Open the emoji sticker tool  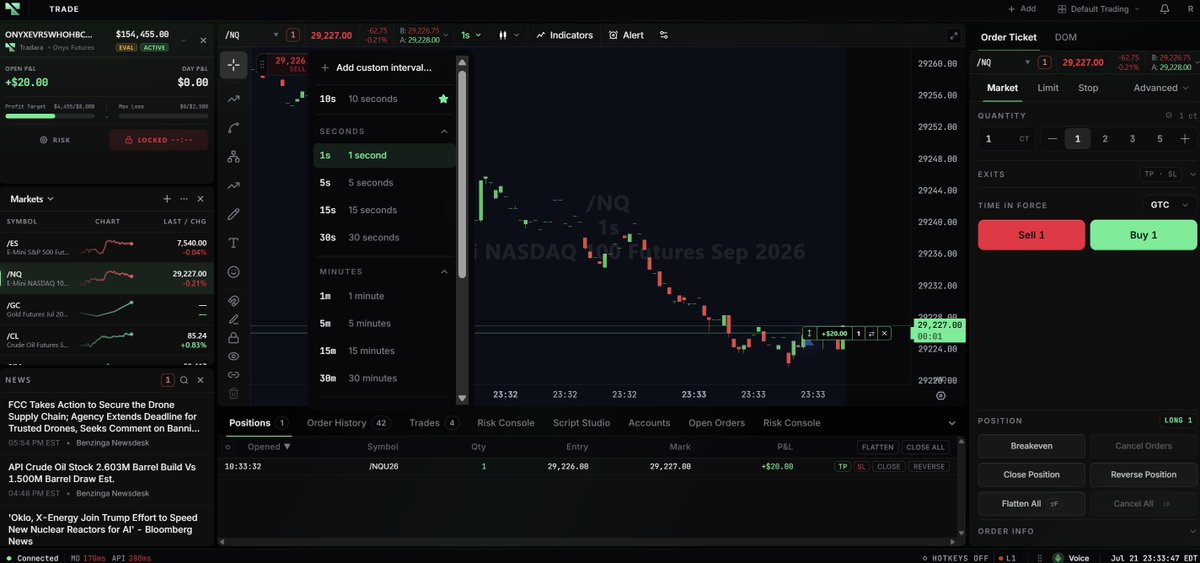(233, 272)
